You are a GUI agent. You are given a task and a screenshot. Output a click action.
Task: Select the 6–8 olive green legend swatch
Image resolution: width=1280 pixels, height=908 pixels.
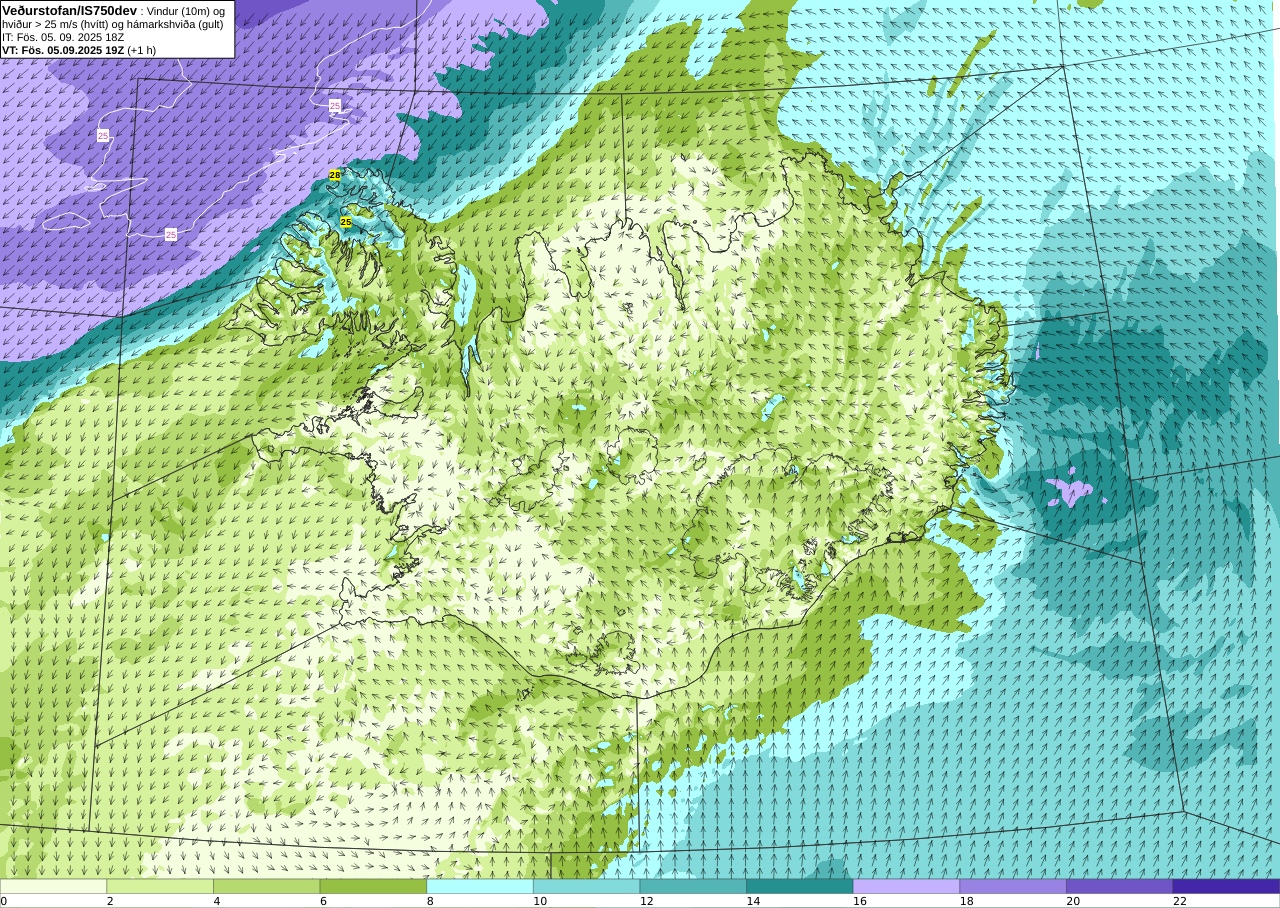[x=373, y=886]
